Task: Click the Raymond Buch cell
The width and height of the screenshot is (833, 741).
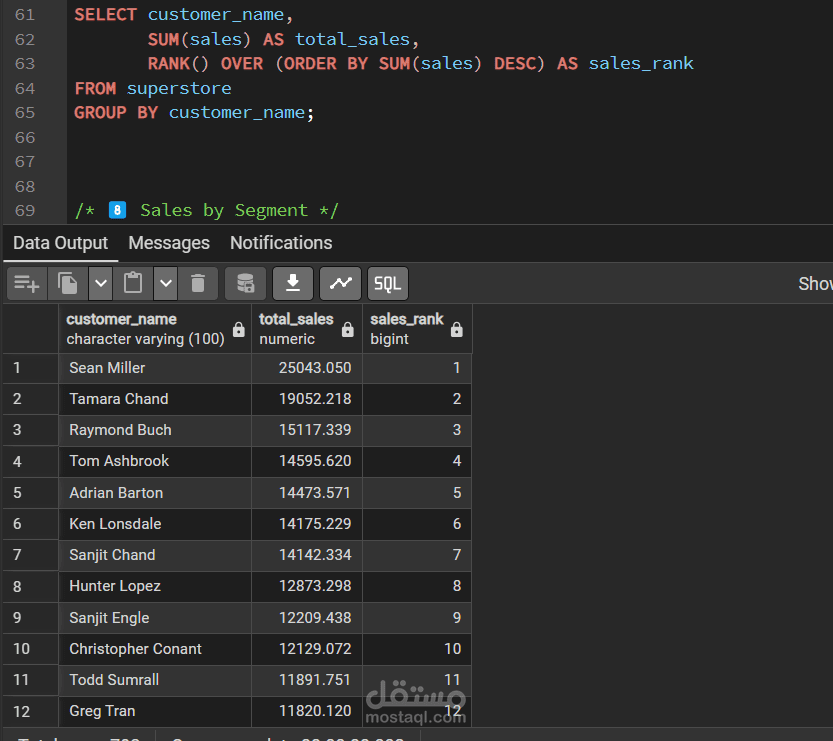Action: click(x=155, y=430)
